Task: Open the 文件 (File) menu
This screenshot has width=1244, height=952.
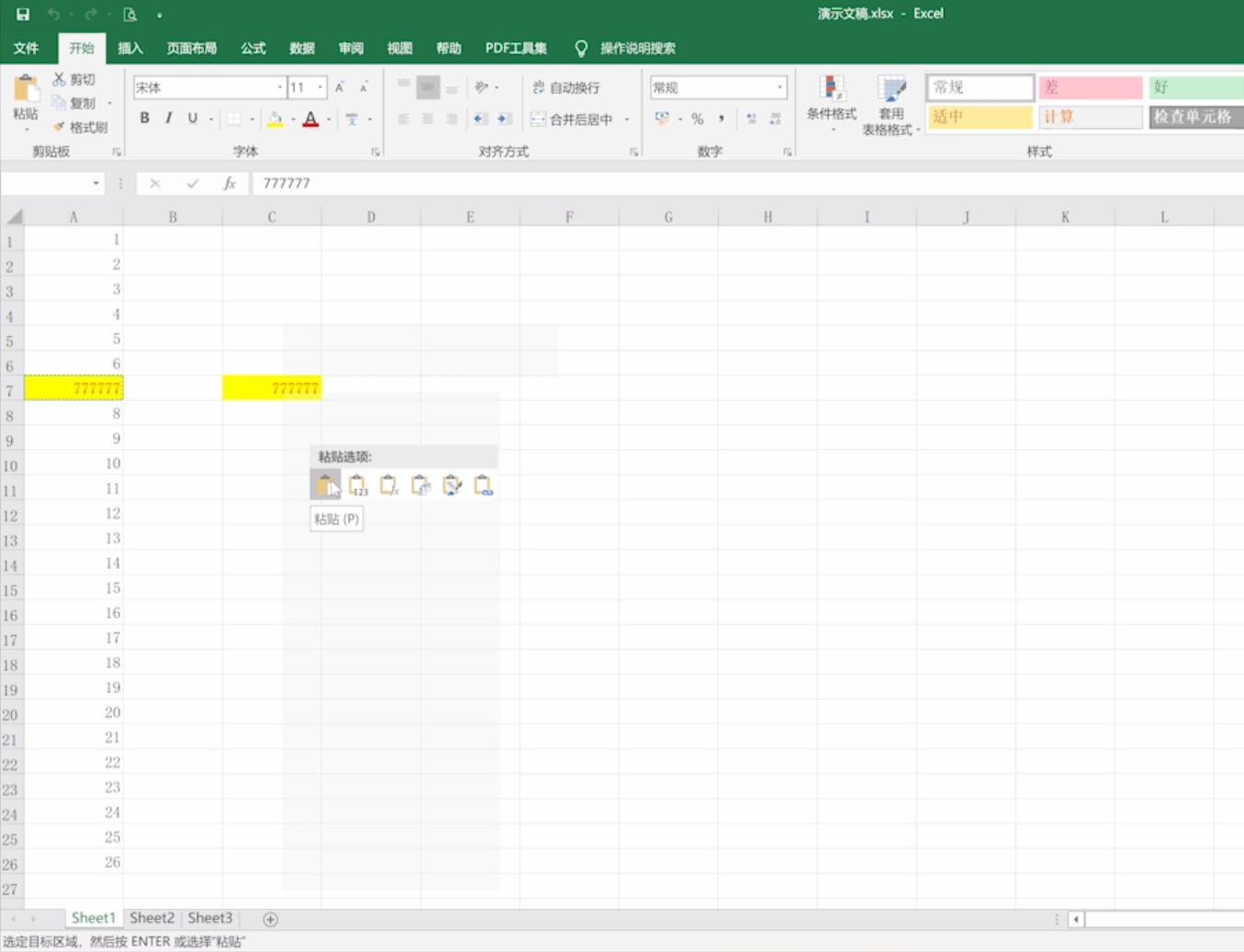Action: point(27,48)
